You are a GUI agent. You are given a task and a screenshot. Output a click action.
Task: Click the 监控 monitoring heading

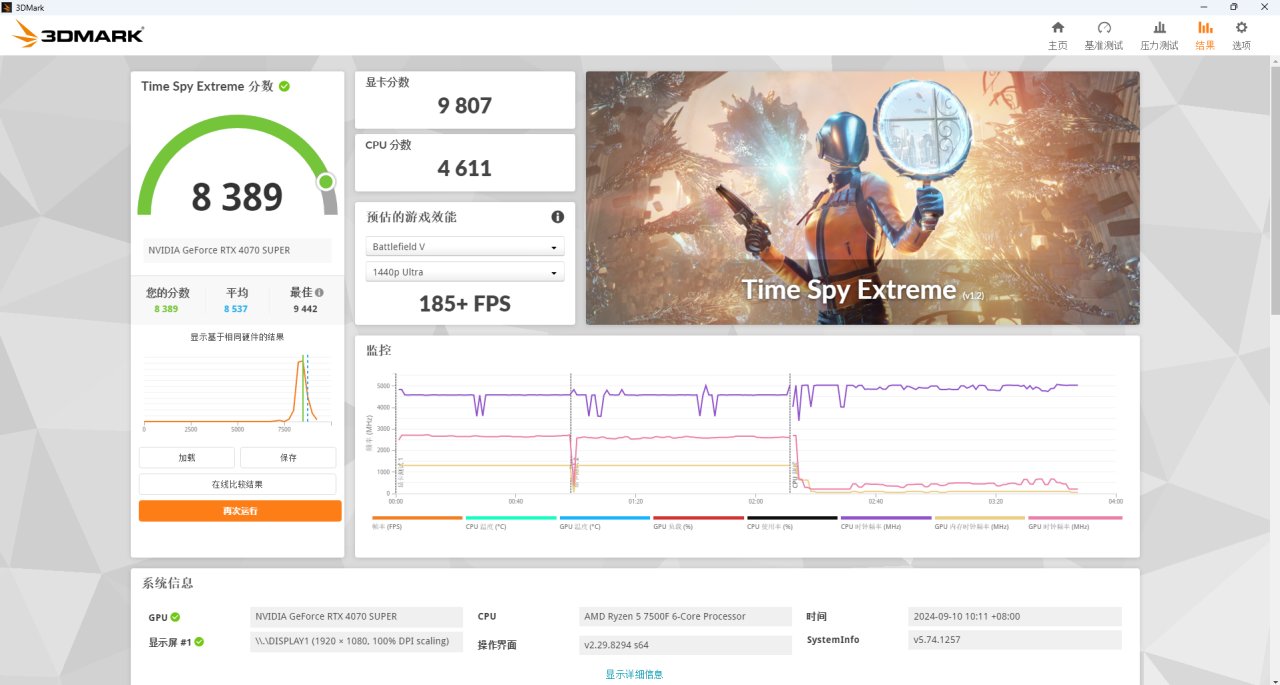click(x=379, y=350)
